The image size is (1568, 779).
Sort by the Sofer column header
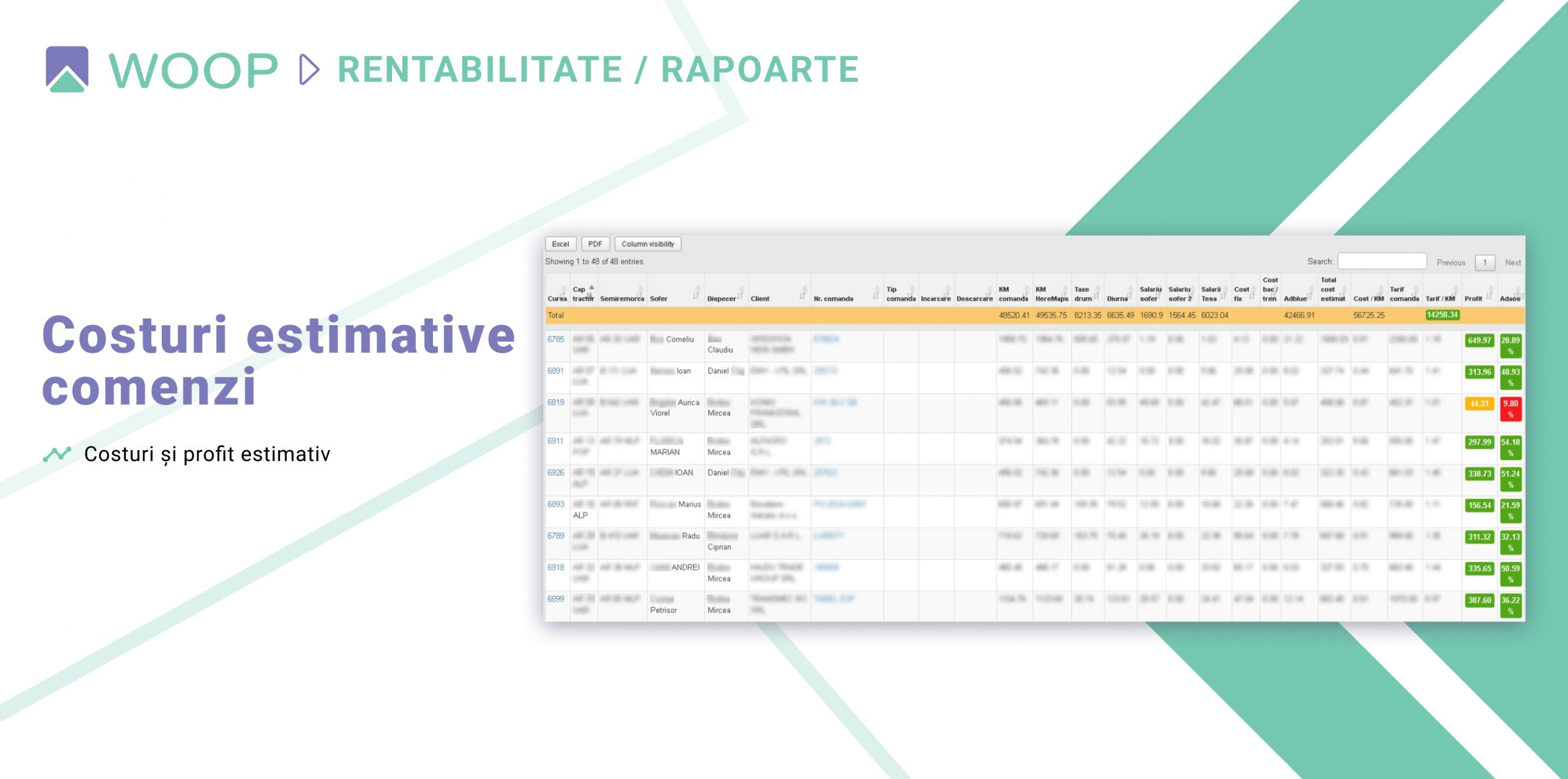click(676, 290)
